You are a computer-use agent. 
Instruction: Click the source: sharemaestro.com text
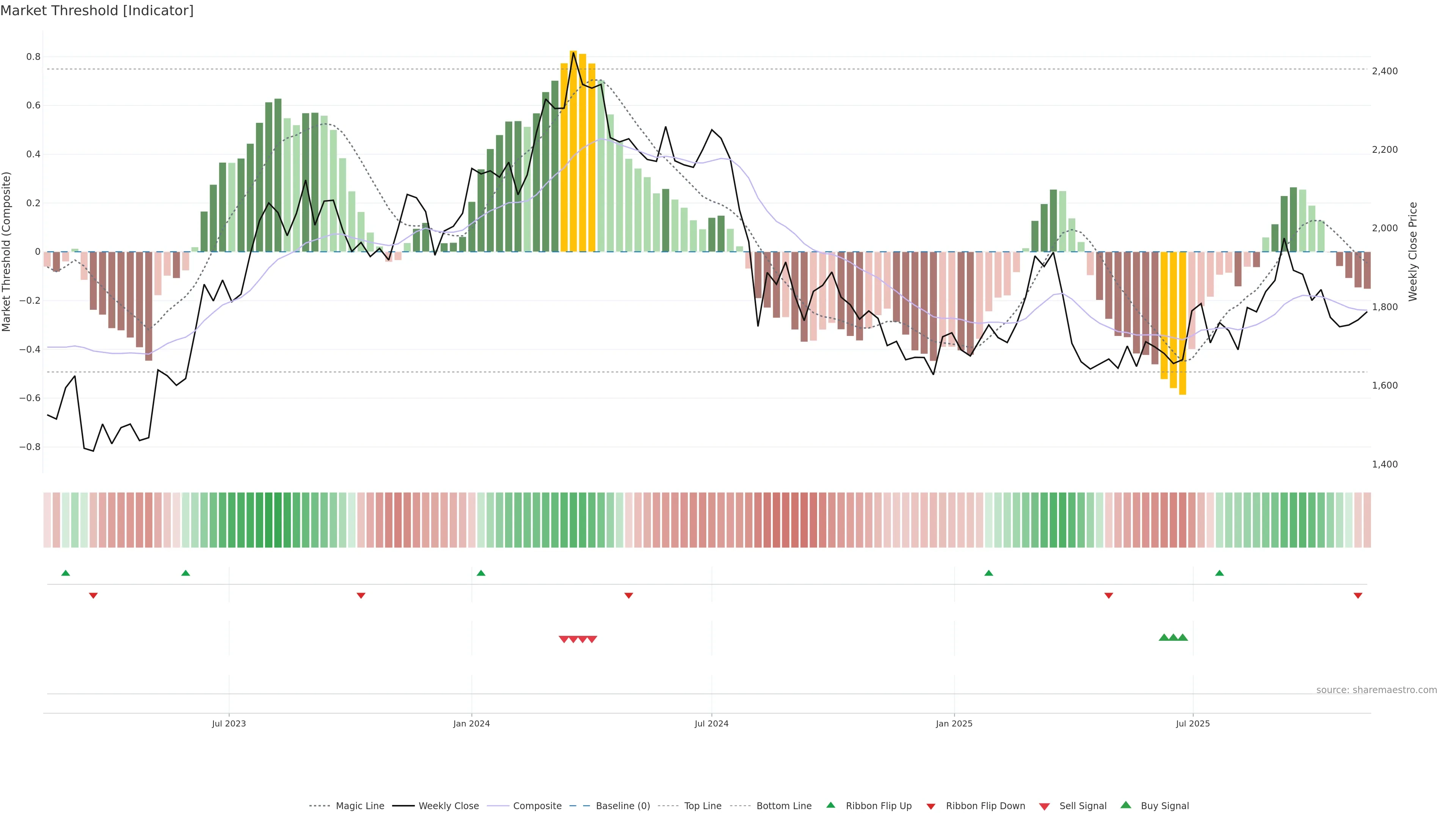tap(1376, 690)
